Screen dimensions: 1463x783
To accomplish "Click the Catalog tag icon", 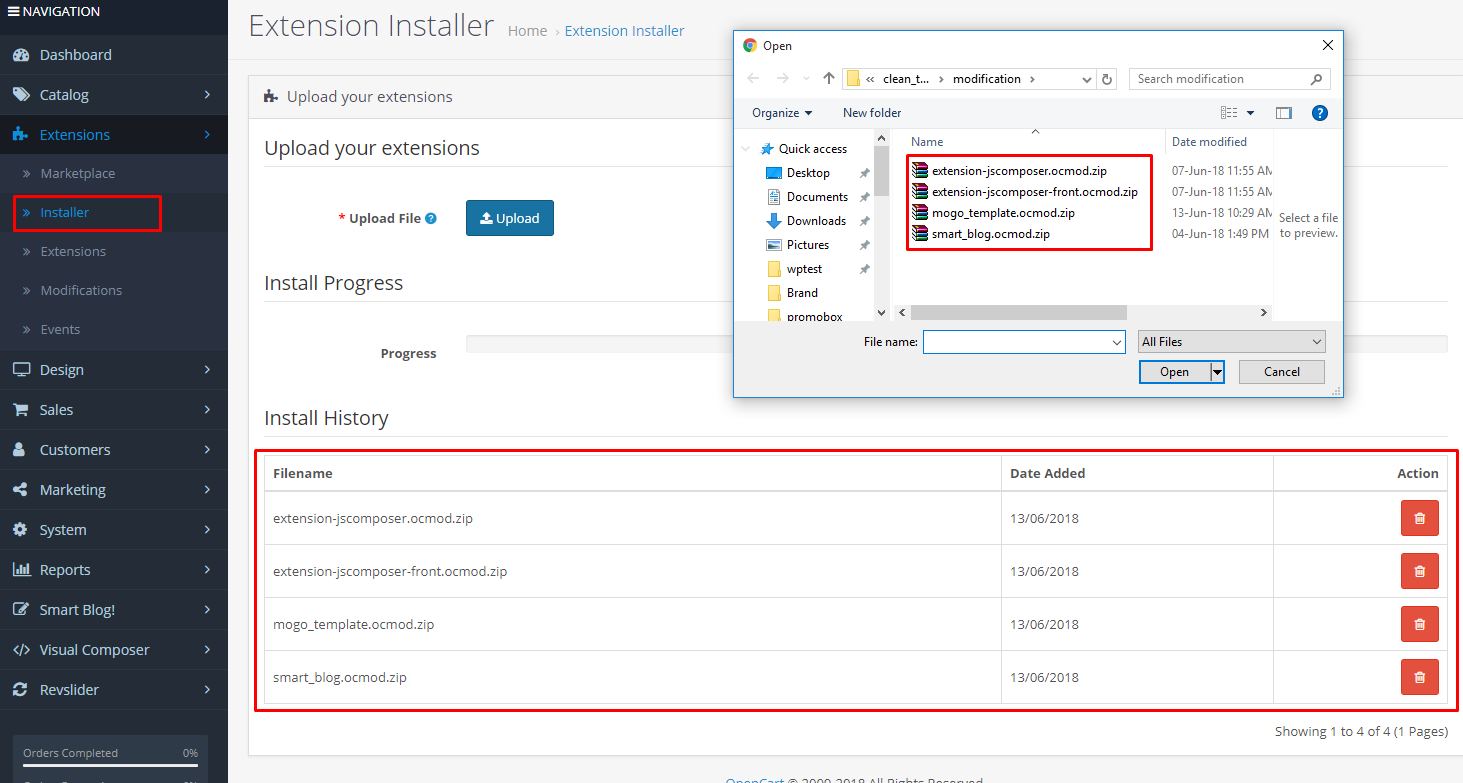I will tap(21, 95).
